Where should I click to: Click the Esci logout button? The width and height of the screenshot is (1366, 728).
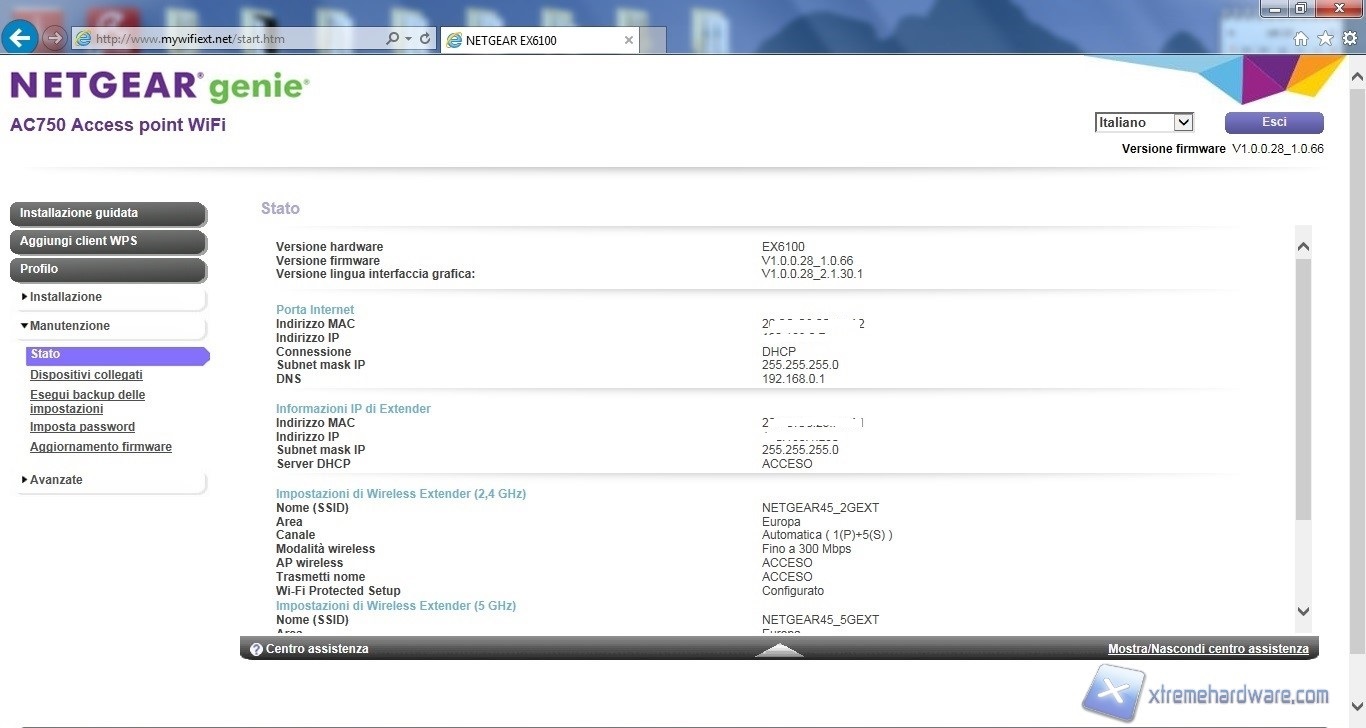click(x=1273, y=122)
